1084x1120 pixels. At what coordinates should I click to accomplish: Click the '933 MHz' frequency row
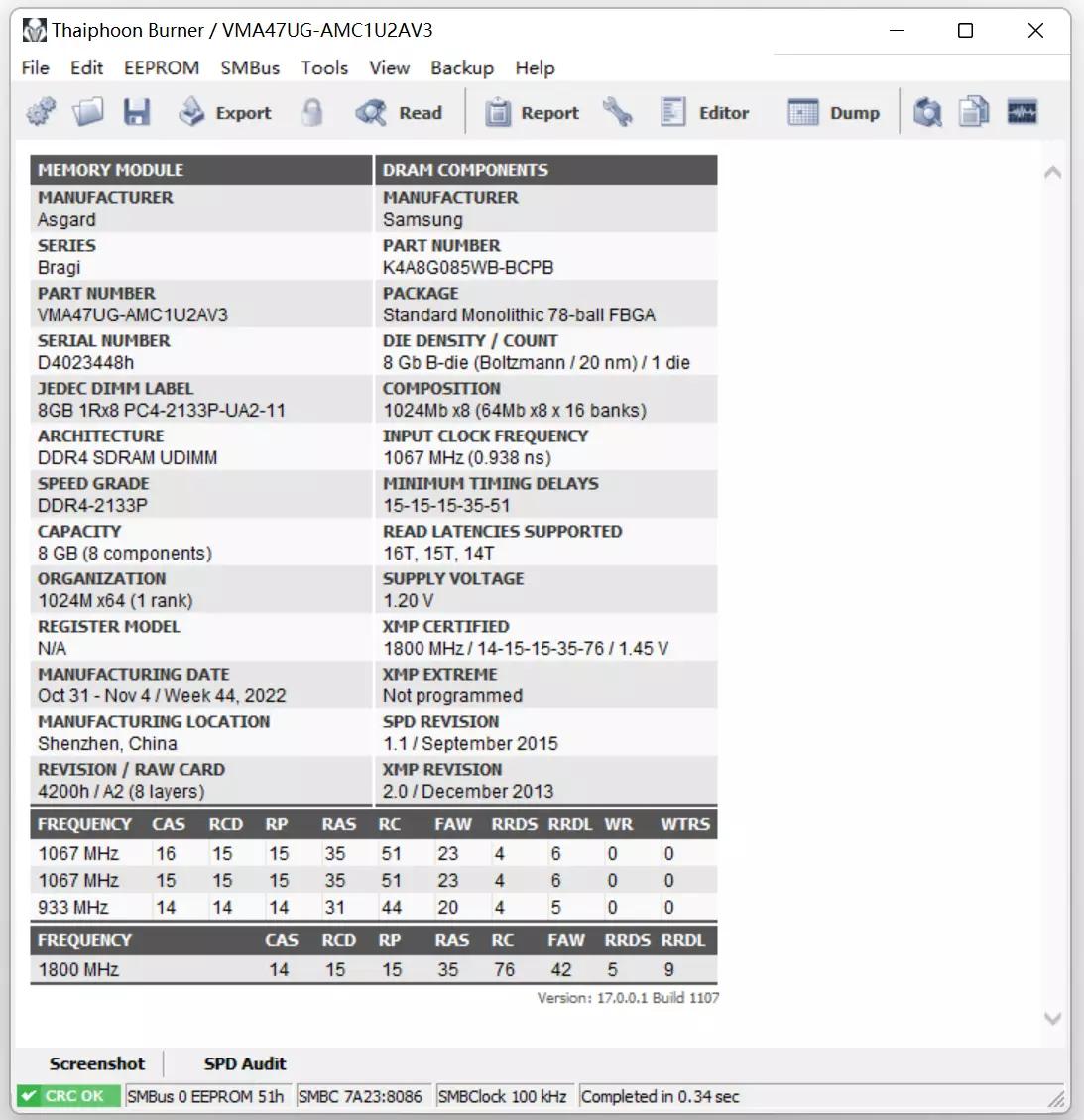tap(374, 907)
